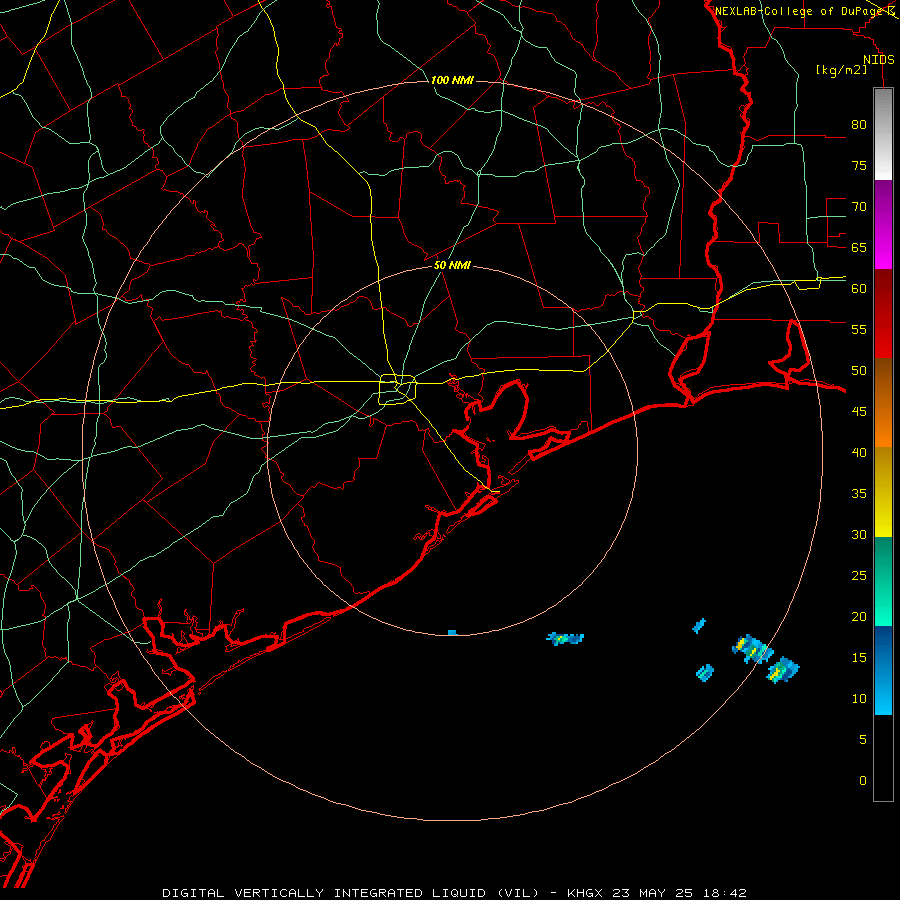Click the 45 value on color scale
The image size is (900, 900).
pyautogui.click(x=859, y=412)
